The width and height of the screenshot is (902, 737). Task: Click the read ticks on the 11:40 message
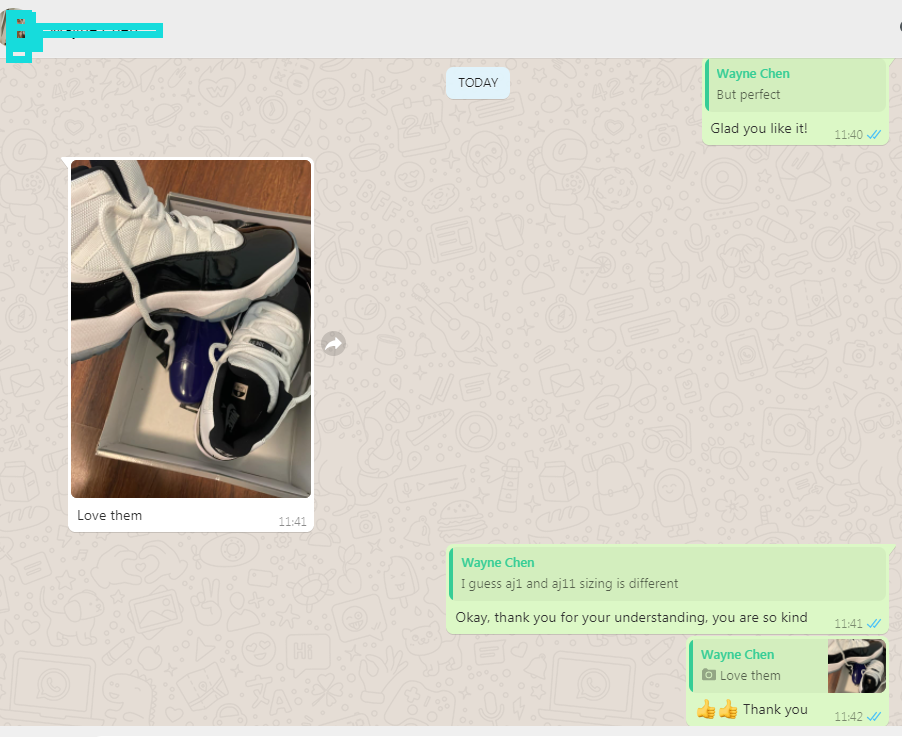pos(874,134)
